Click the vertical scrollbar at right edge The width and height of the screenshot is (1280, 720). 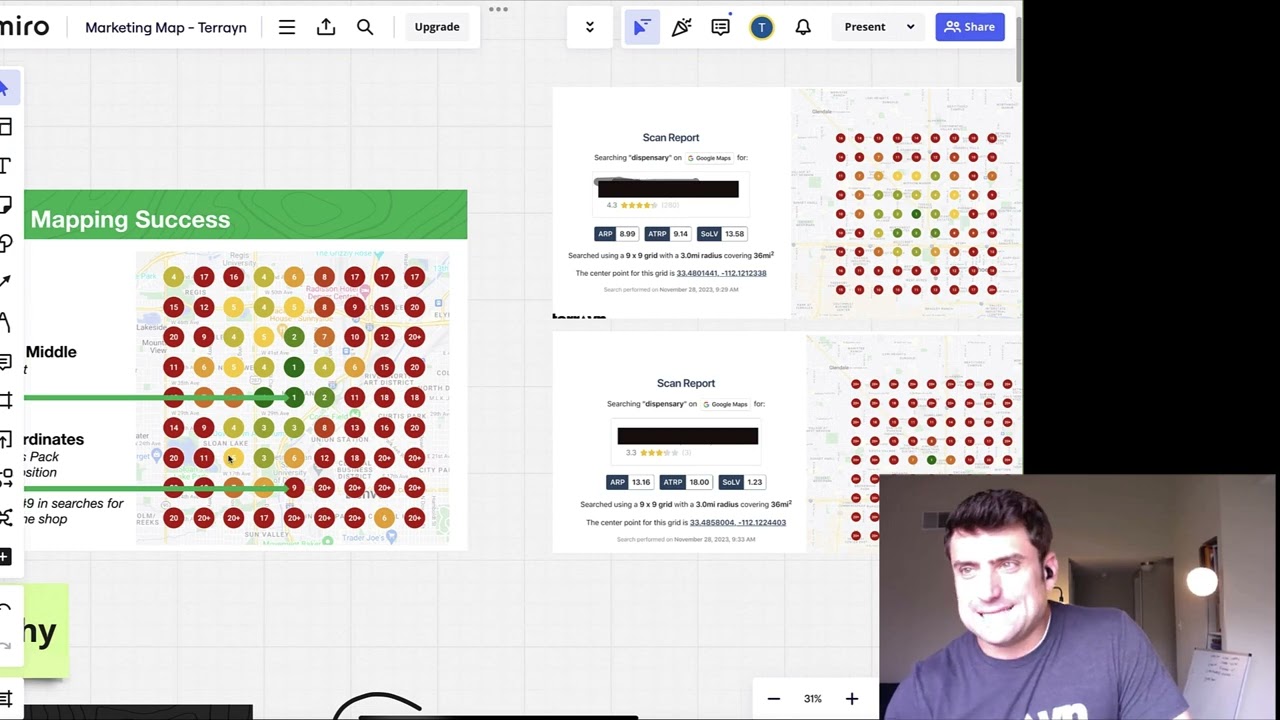pos(1019,50)
